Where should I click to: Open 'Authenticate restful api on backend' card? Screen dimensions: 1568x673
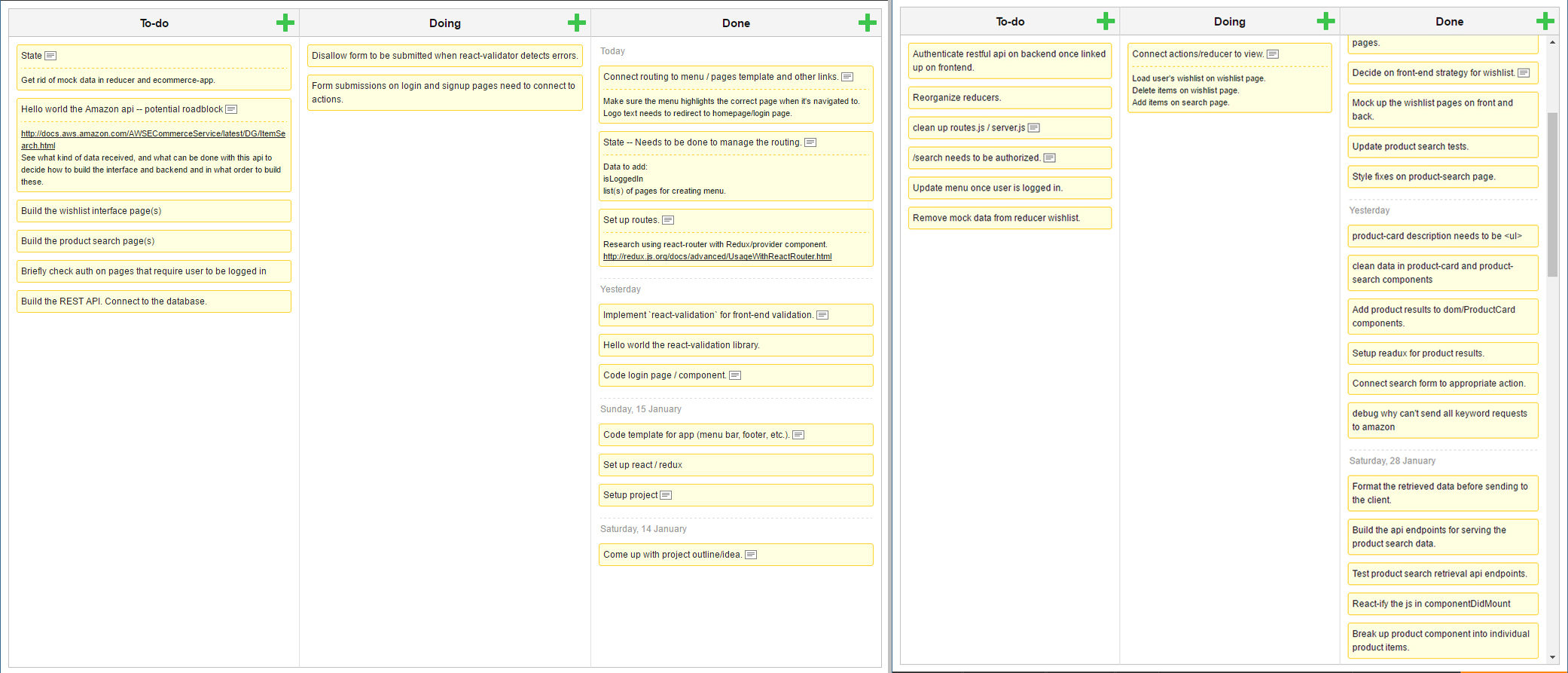pyautogui.click(x=1010, y=61)
